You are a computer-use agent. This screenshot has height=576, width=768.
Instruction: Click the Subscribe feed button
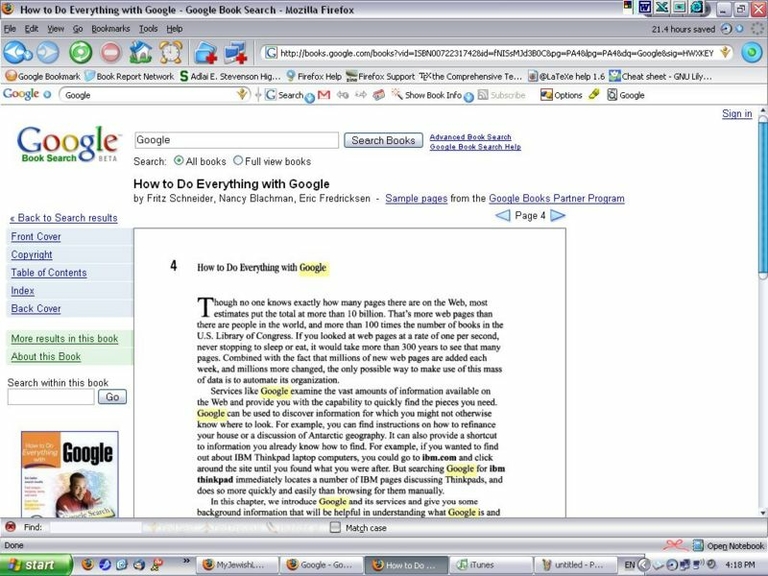pos(502,95)
